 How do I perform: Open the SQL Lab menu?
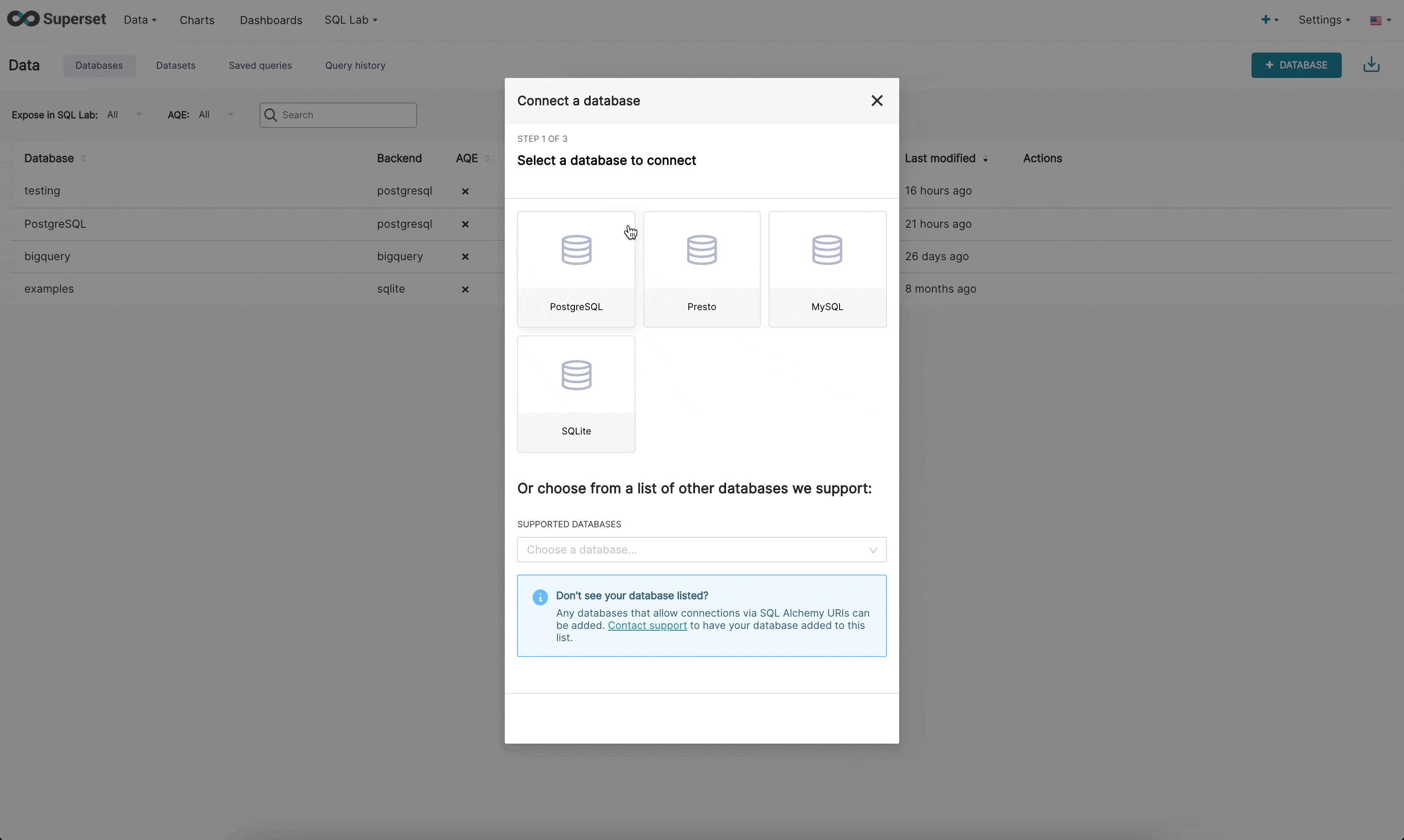[x=350, y=20]
